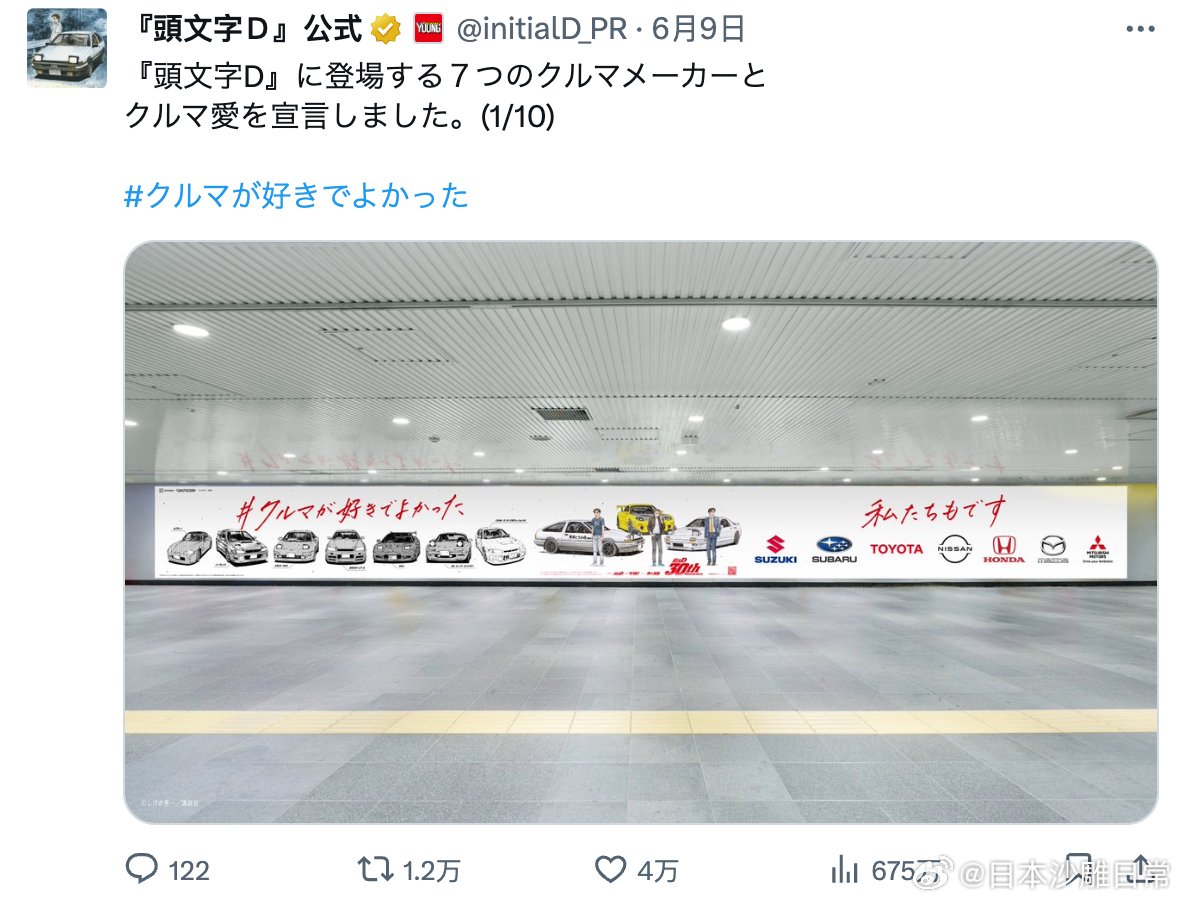Bookmark this tweet
The image size is (1182, 902).
pyautogui.click(x=1079, y=869)
